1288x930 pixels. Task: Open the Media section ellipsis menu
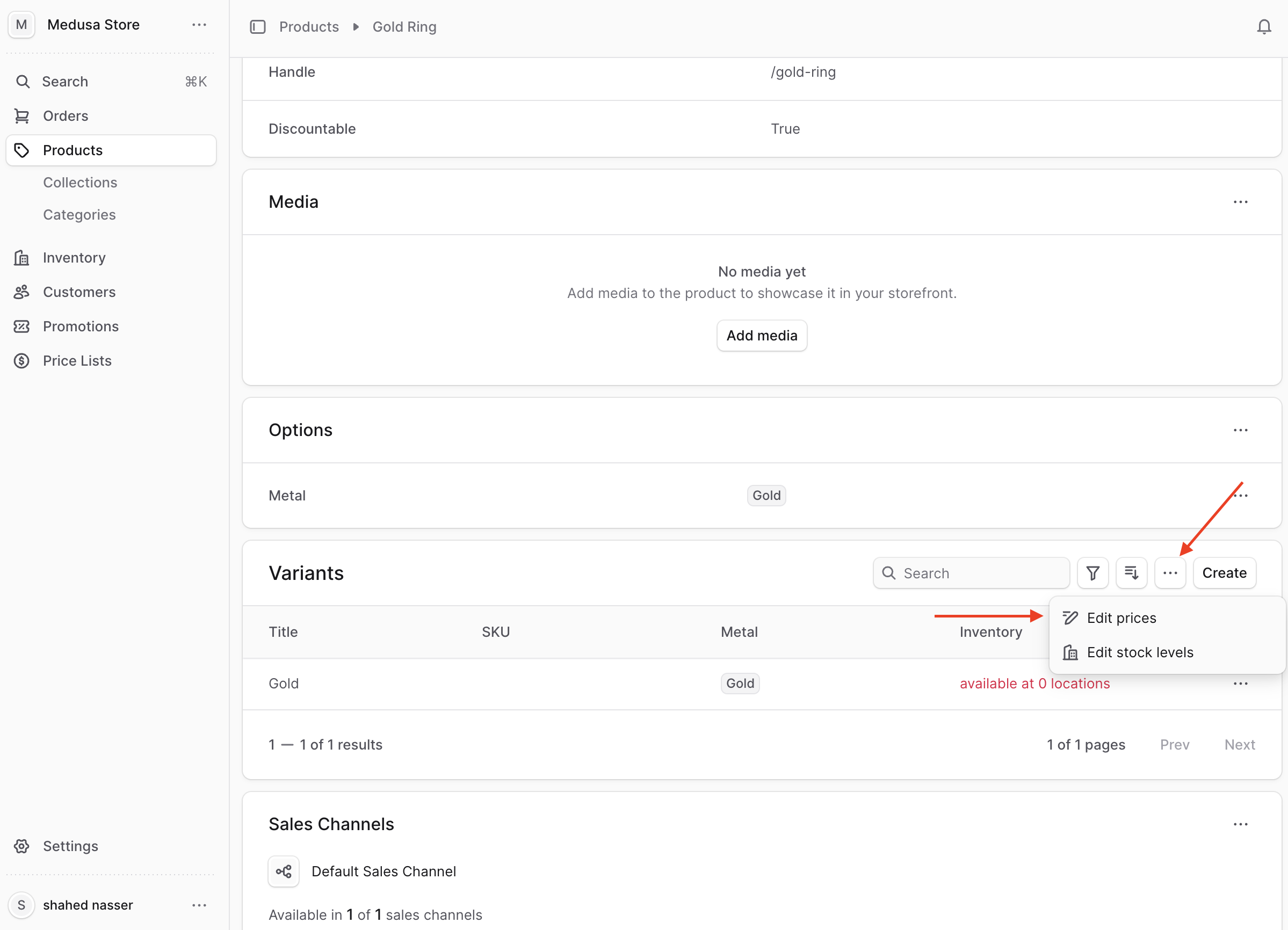[x=1241, y=202]
